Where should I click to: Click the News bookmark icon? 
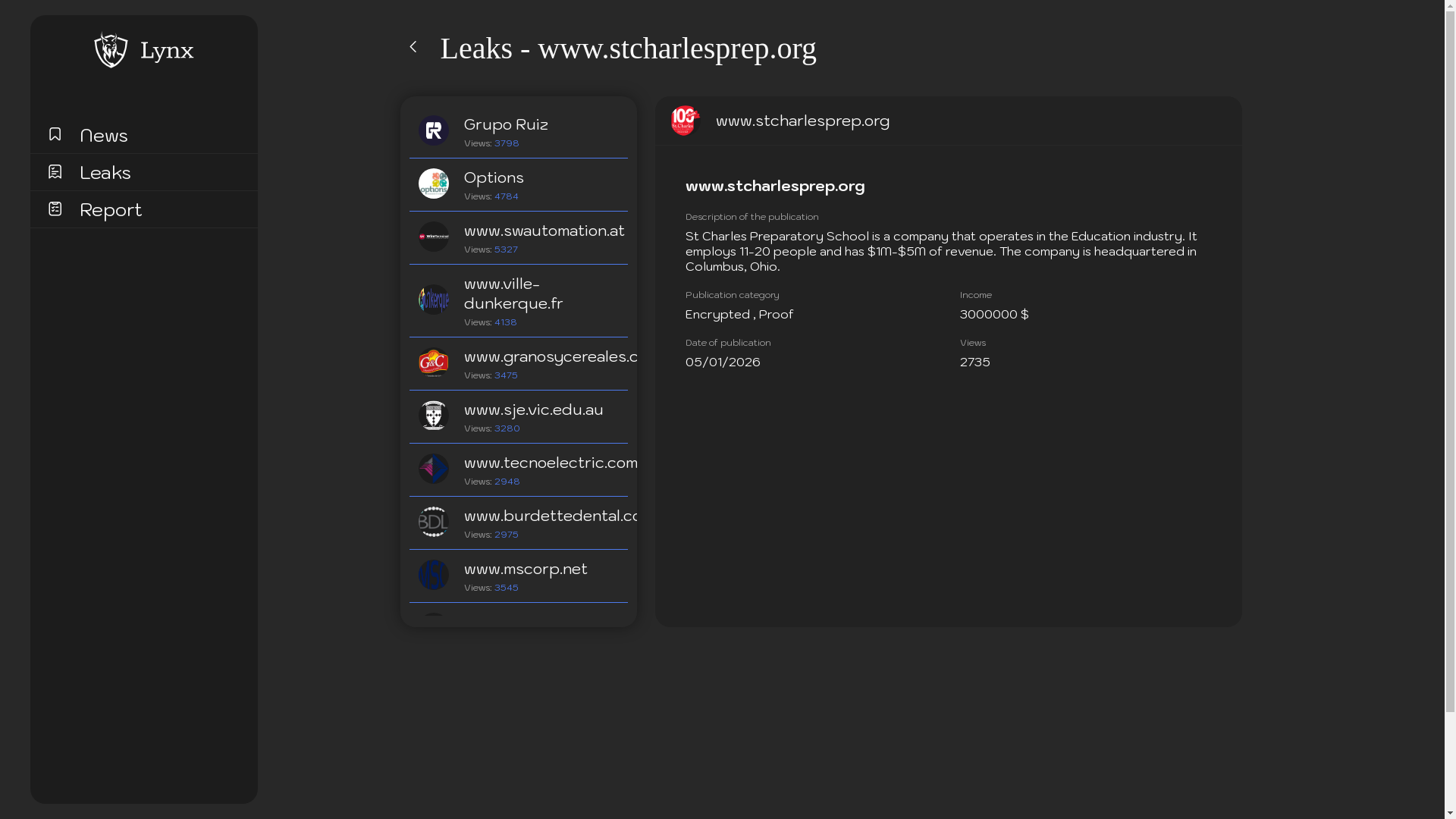(x=55, y=134)
